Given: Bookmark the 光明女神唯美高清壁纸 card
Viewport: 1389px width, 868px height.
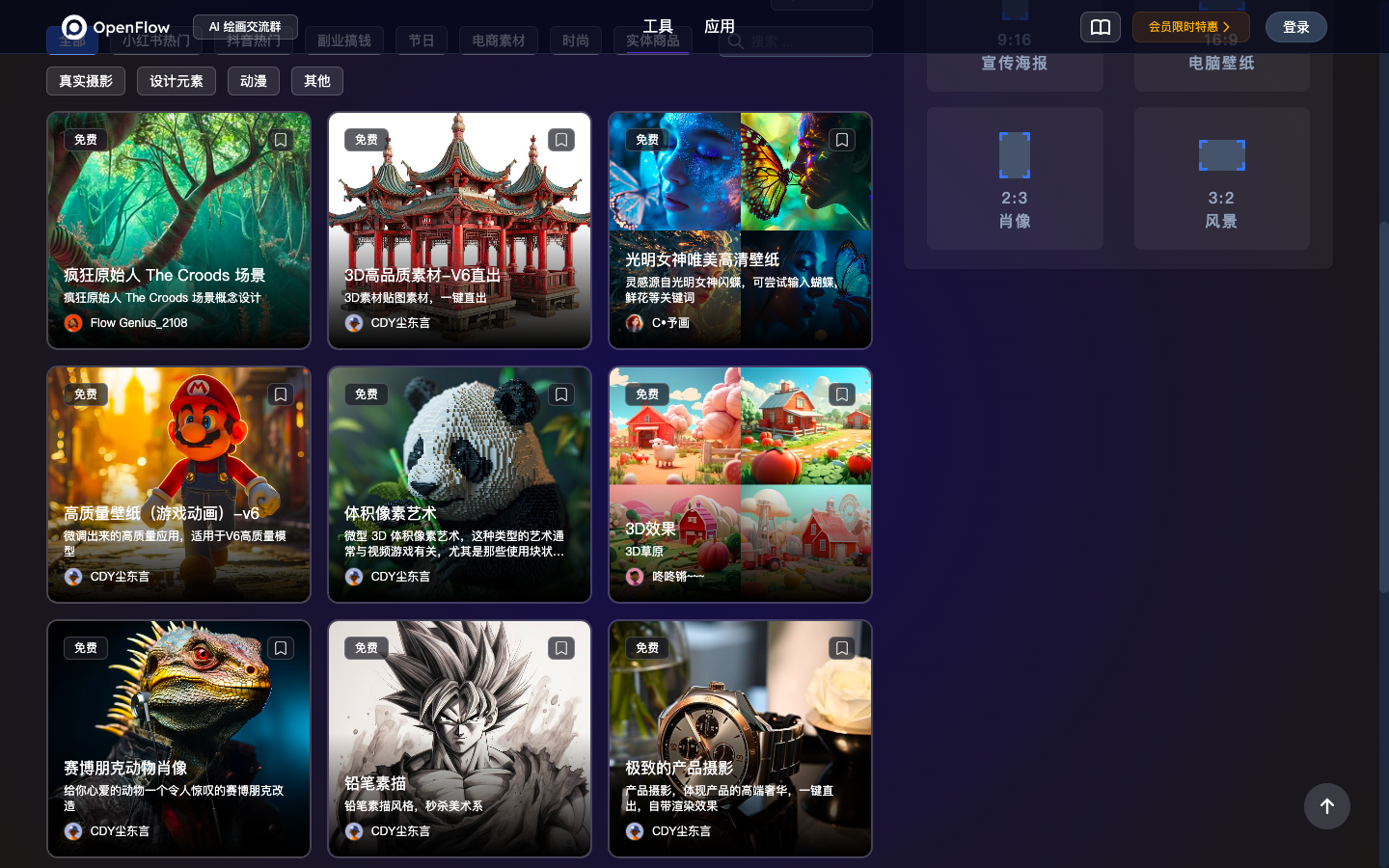Looking at the screenshot, I should [842, 140].
